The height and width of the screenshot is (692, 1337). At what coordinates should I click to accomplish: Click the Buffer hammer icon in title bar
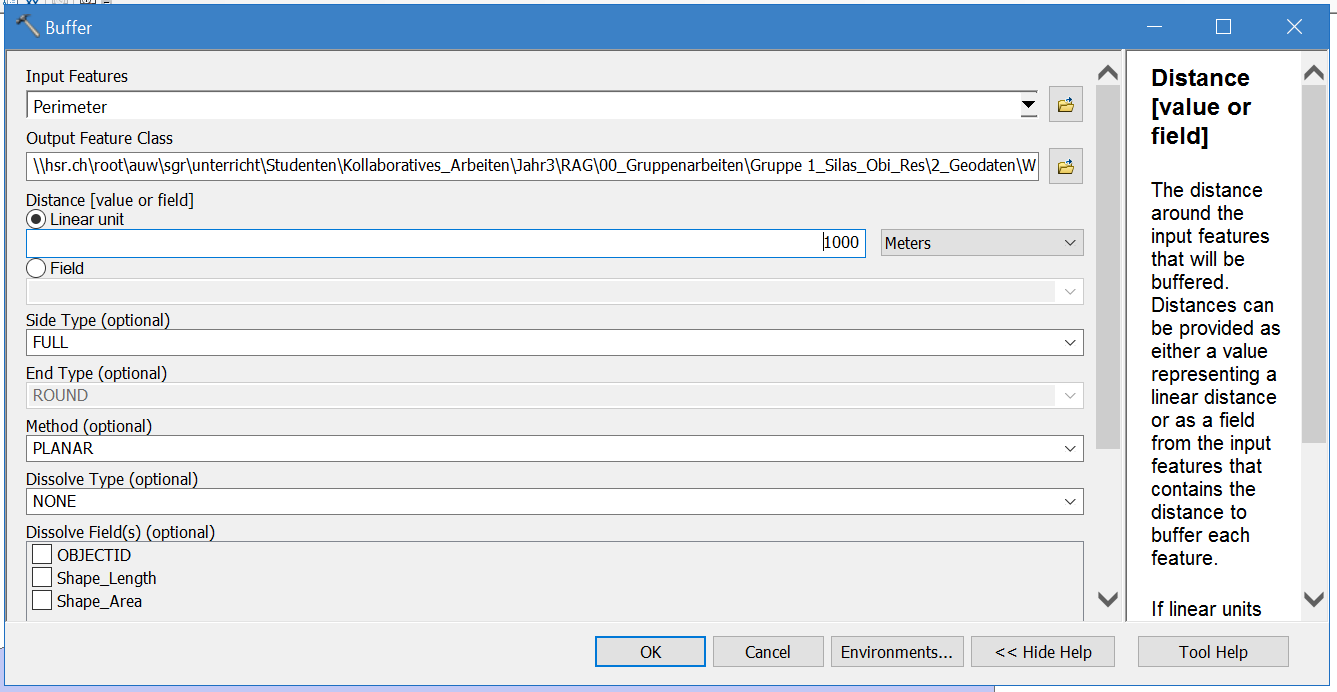27,27
